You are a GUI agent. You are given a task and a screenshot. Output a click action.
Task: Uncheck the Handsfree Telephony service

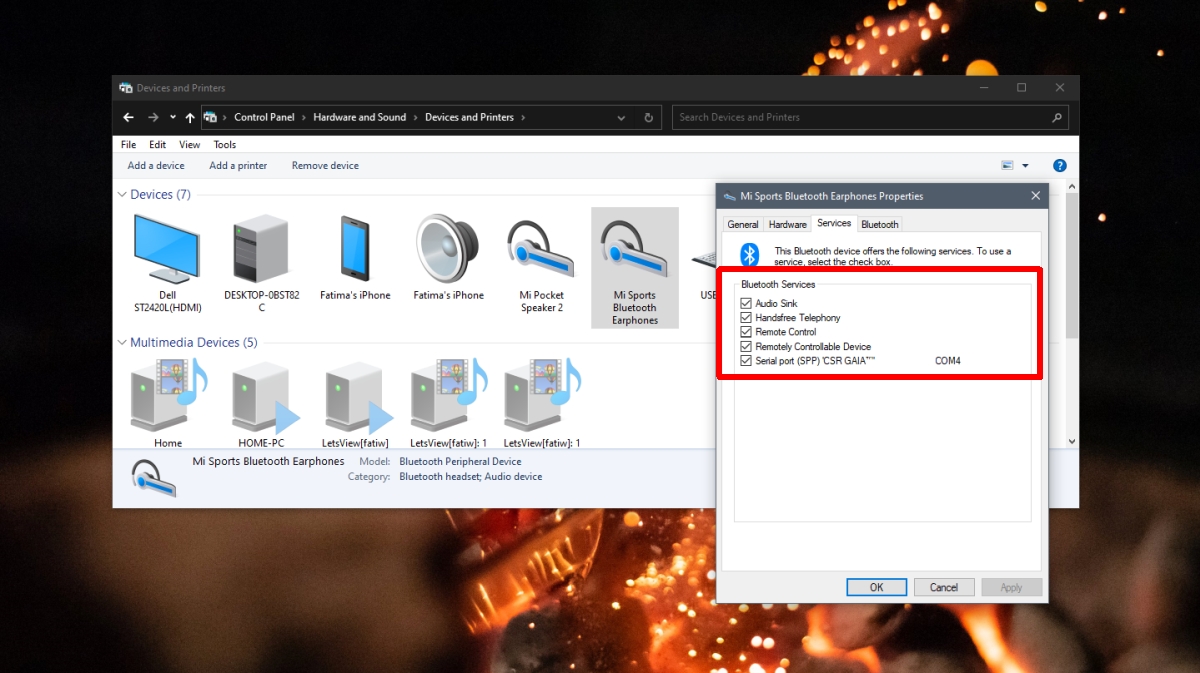746,317
